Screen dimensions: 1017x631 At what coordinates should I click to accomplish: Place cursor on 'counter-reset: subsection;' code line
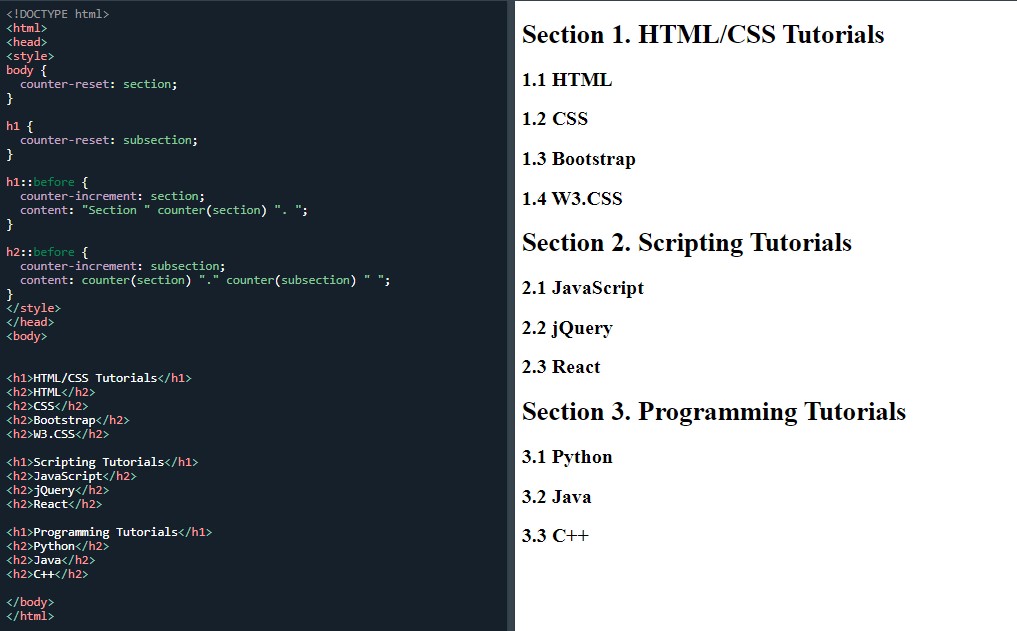pos(108,140)
